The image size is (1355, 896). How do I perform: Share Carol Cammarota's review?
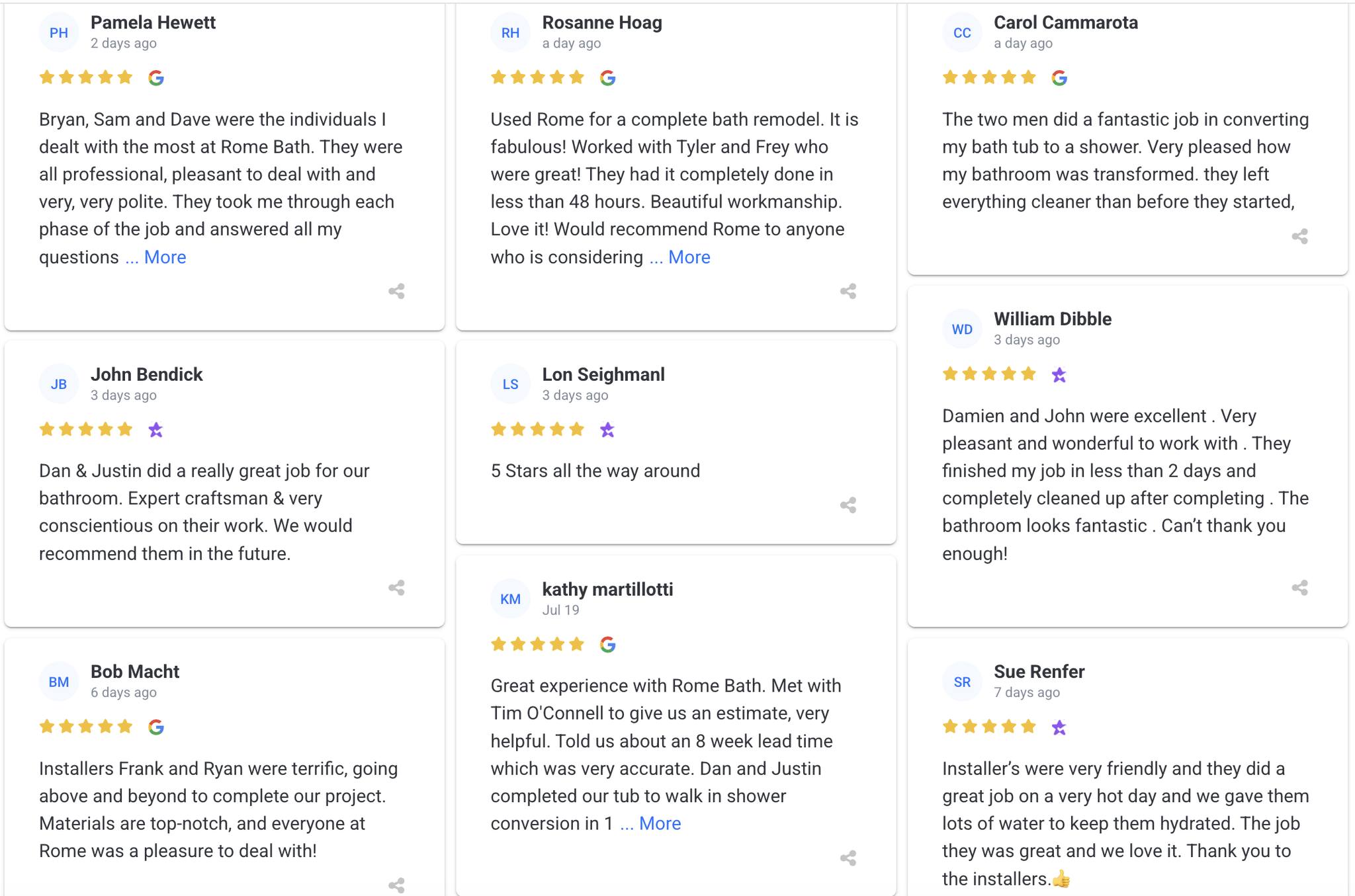pyautogui.click(x=1299, y=236)
